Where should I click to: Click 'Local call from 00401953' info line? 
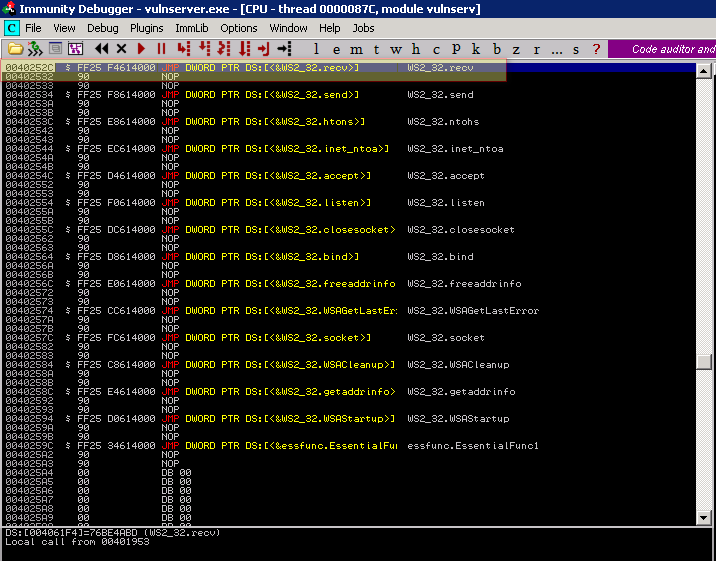[77, 542]
